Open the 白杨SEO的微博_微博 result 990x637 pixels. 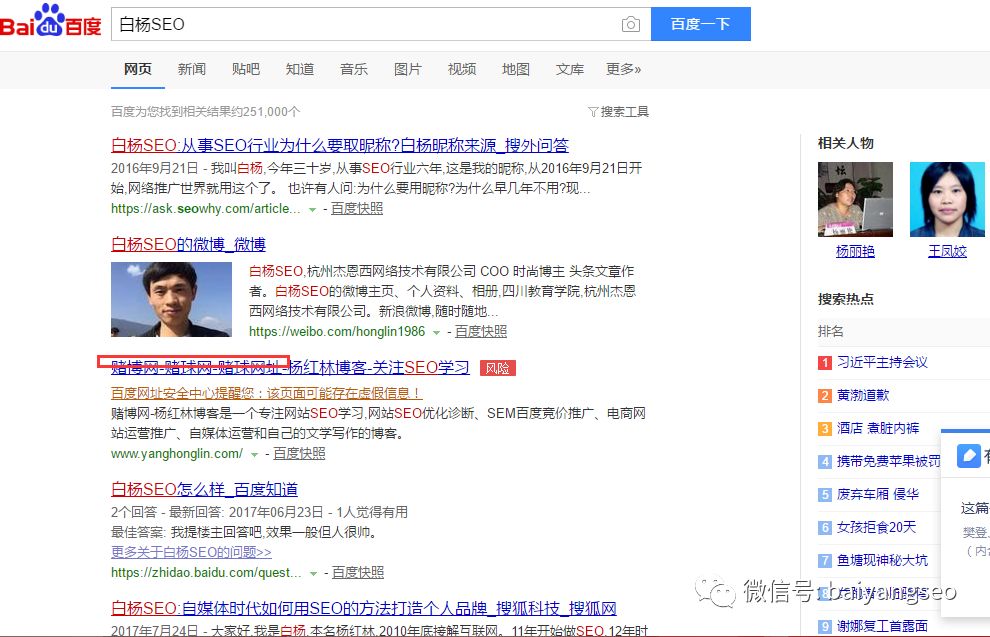(x=188, y=244)
